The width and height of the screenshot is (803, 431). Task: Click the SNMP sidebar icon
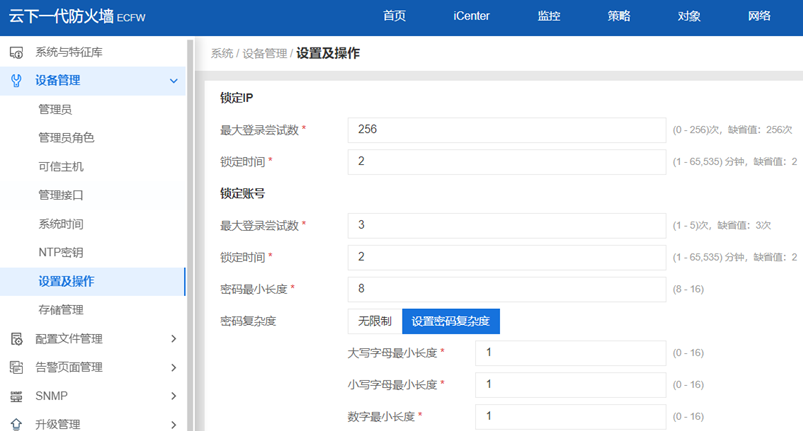click(x=16, y=396)
